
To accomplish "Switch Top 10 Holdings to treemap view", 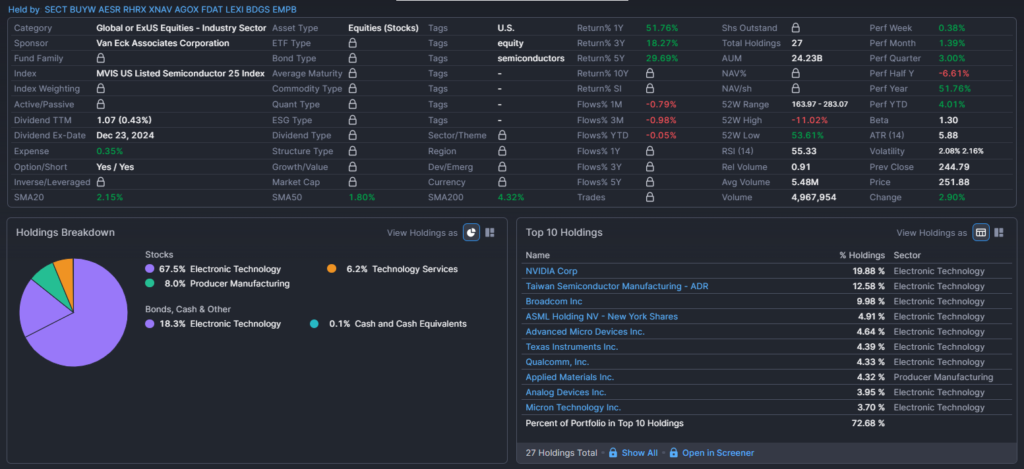I will [1000, 232].
